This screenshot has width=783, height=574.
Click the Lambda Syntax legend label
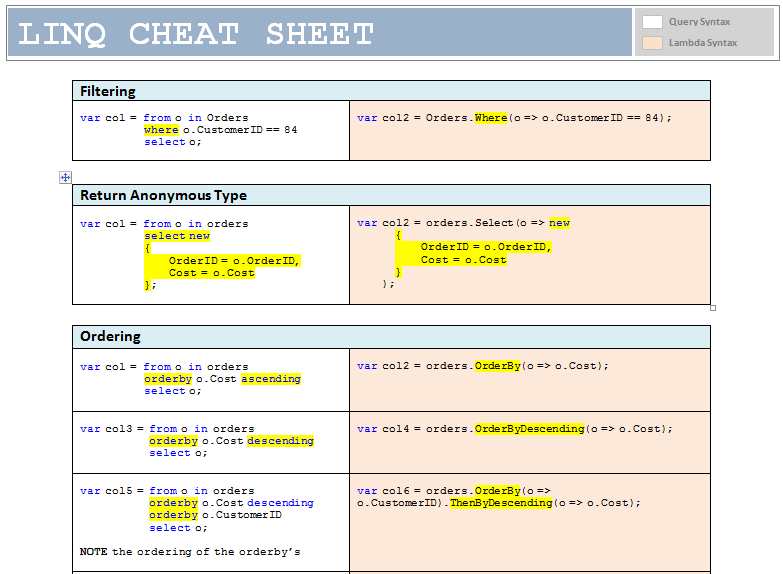703,43
